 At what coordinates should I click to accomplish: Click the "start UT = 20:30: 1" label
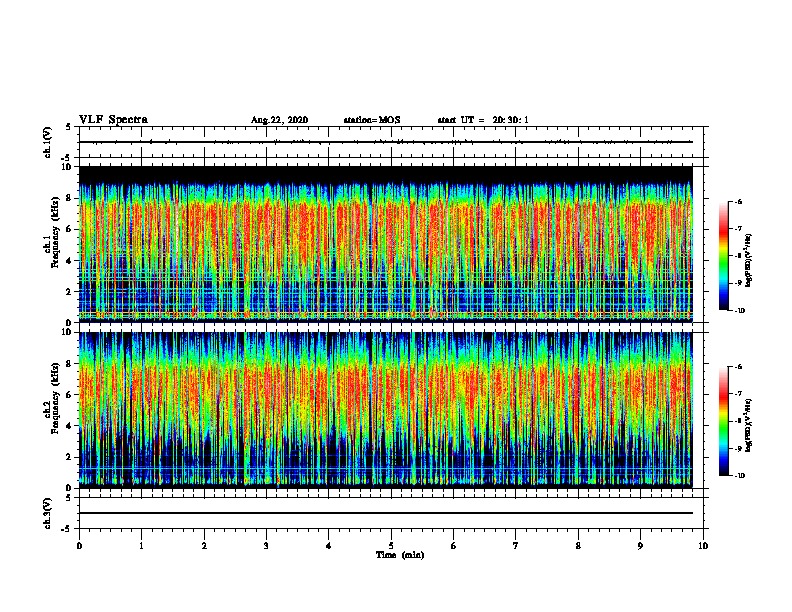tap(483, 120)
